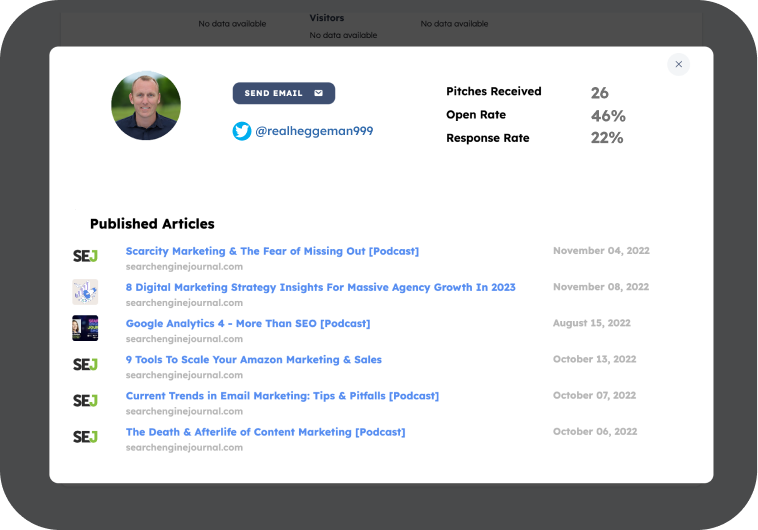Click the Response Rate label

pos(487,138)
